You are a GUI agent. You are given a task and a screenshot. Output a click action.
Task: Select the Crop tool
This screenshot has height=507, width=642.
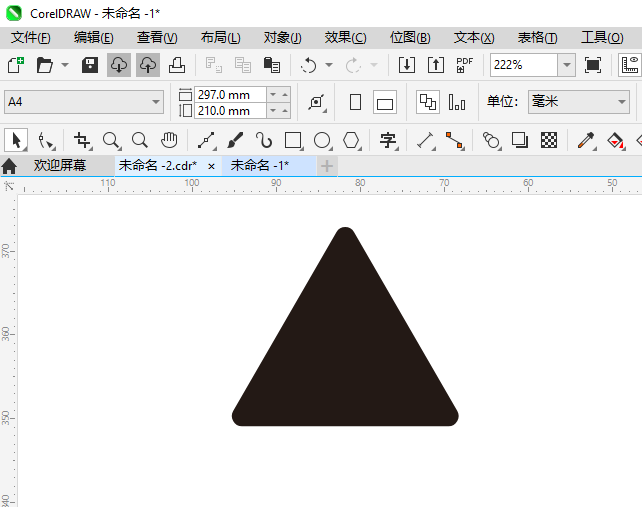(82, 140)
